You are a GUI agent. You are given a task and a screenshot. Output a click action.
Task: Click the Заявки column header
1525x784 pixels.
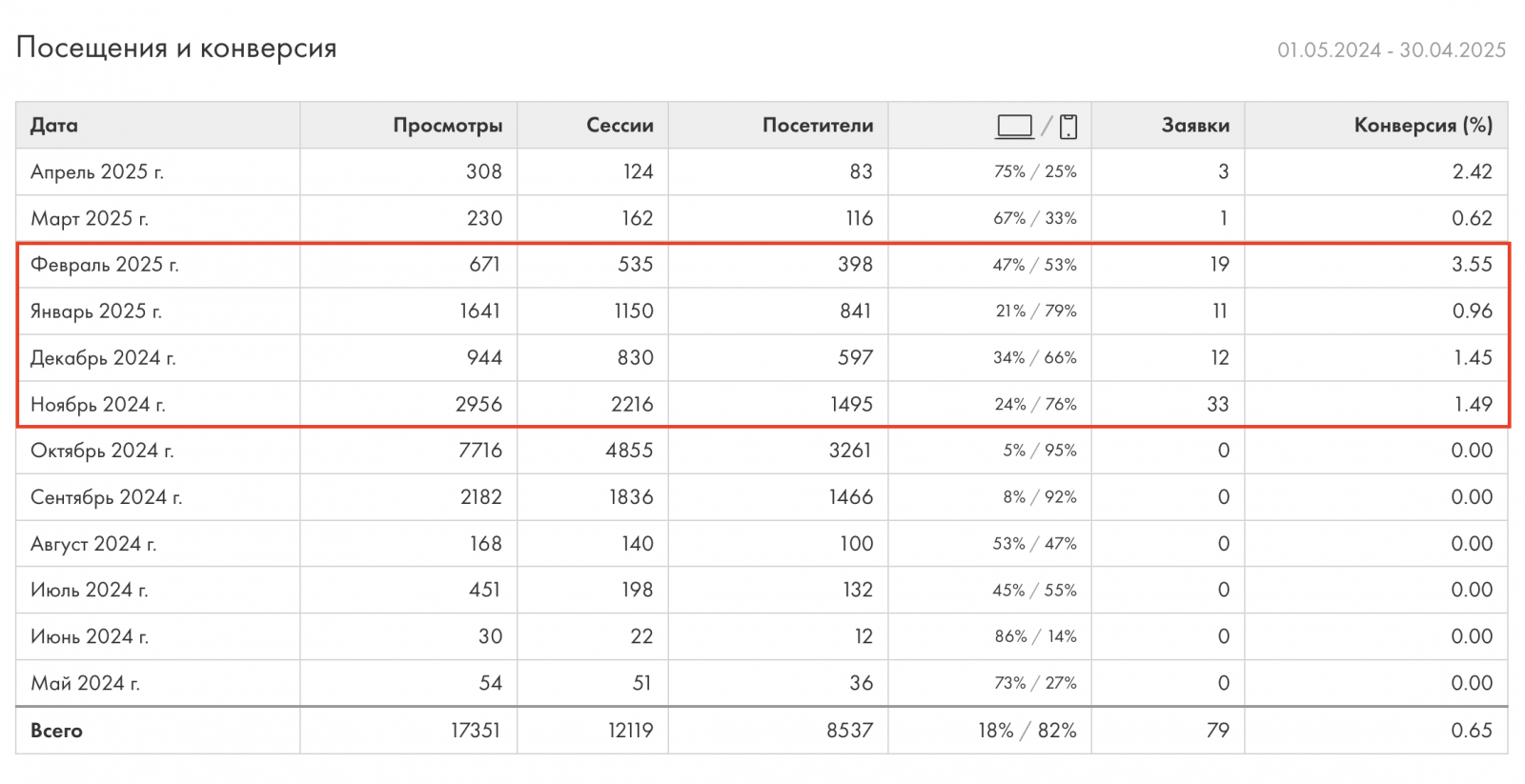coord(1194,126)
